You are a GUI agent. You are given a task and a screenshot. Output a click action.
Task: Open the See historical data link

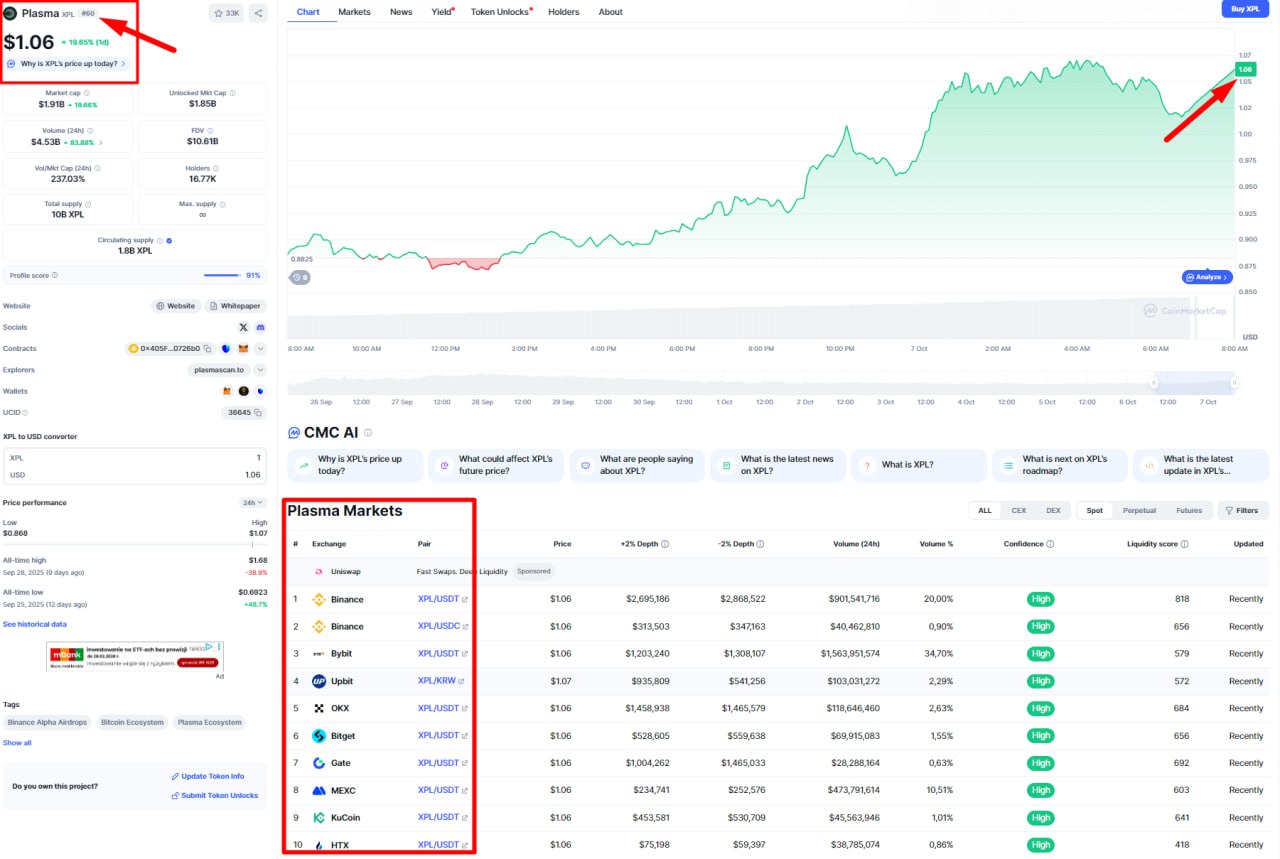(35, 624)
